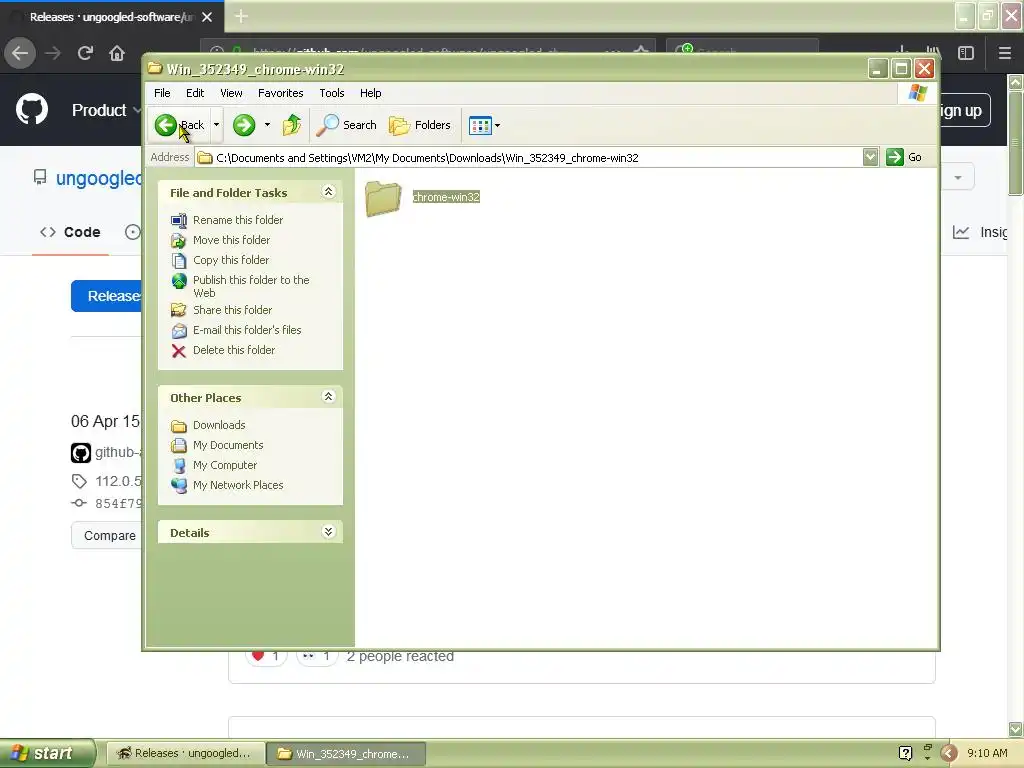Open the Favorites menu
This screenshot has height=768, width=1024.
[280, 93]
